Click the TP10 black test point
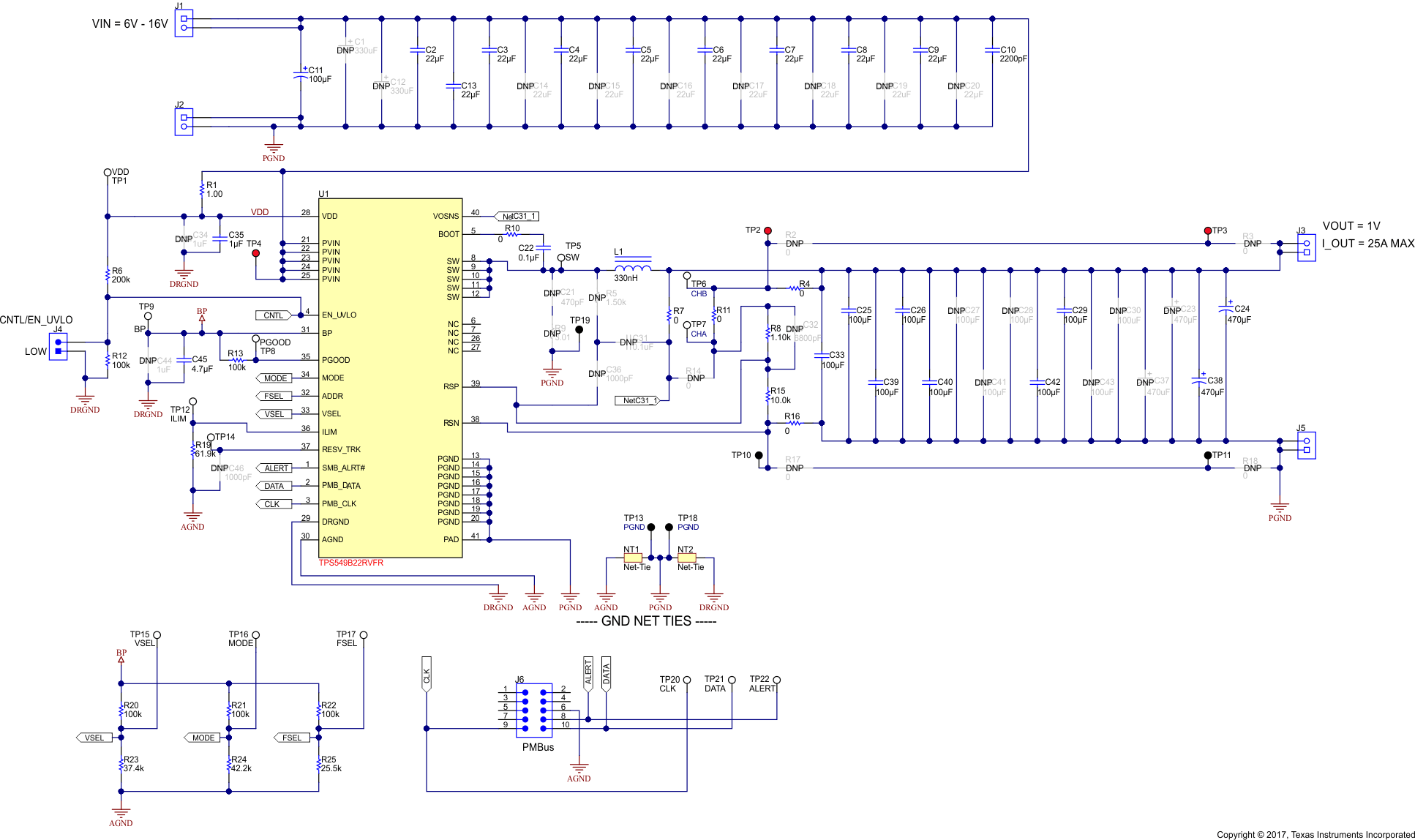Viewport: 1415px width, 840px height. [759, 455]
